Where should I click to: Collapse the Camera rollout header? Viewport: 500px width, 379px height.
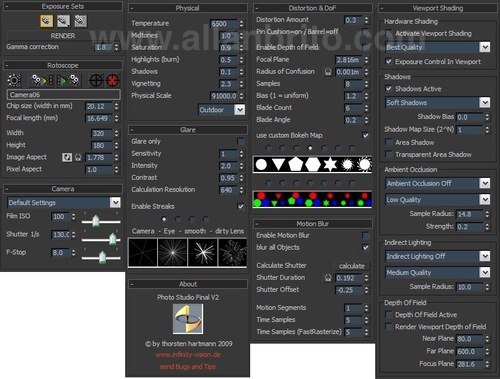[x=63, y=189]
